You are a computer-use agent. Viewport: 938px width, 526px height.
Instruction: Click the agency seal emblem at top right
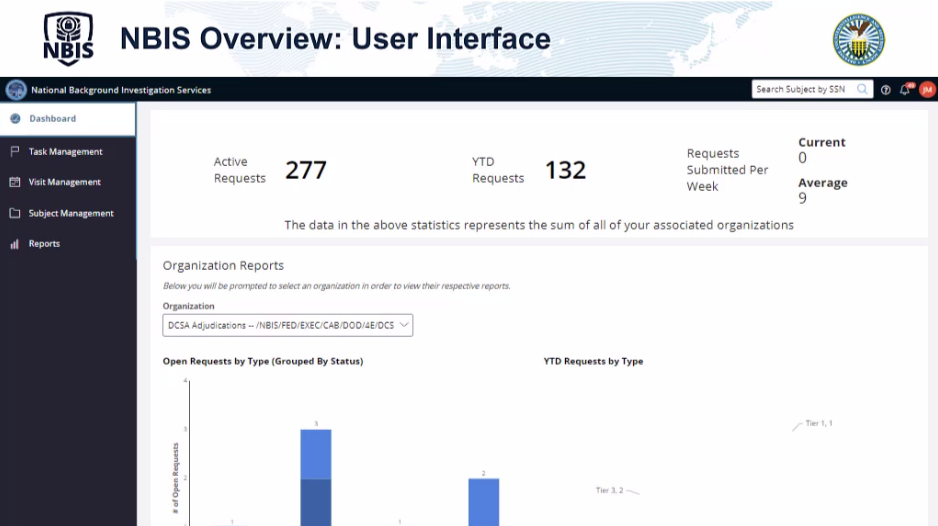(859, 39)
